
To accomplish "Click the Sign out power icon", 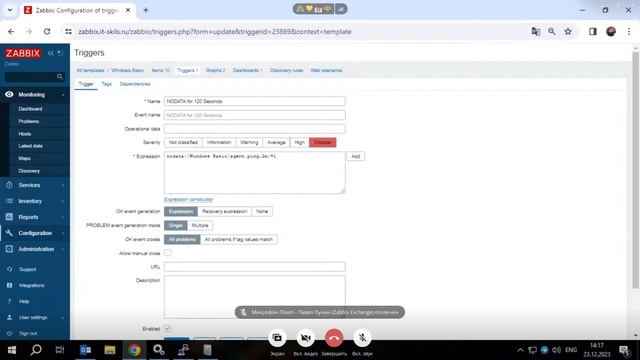I will point(9,333).
